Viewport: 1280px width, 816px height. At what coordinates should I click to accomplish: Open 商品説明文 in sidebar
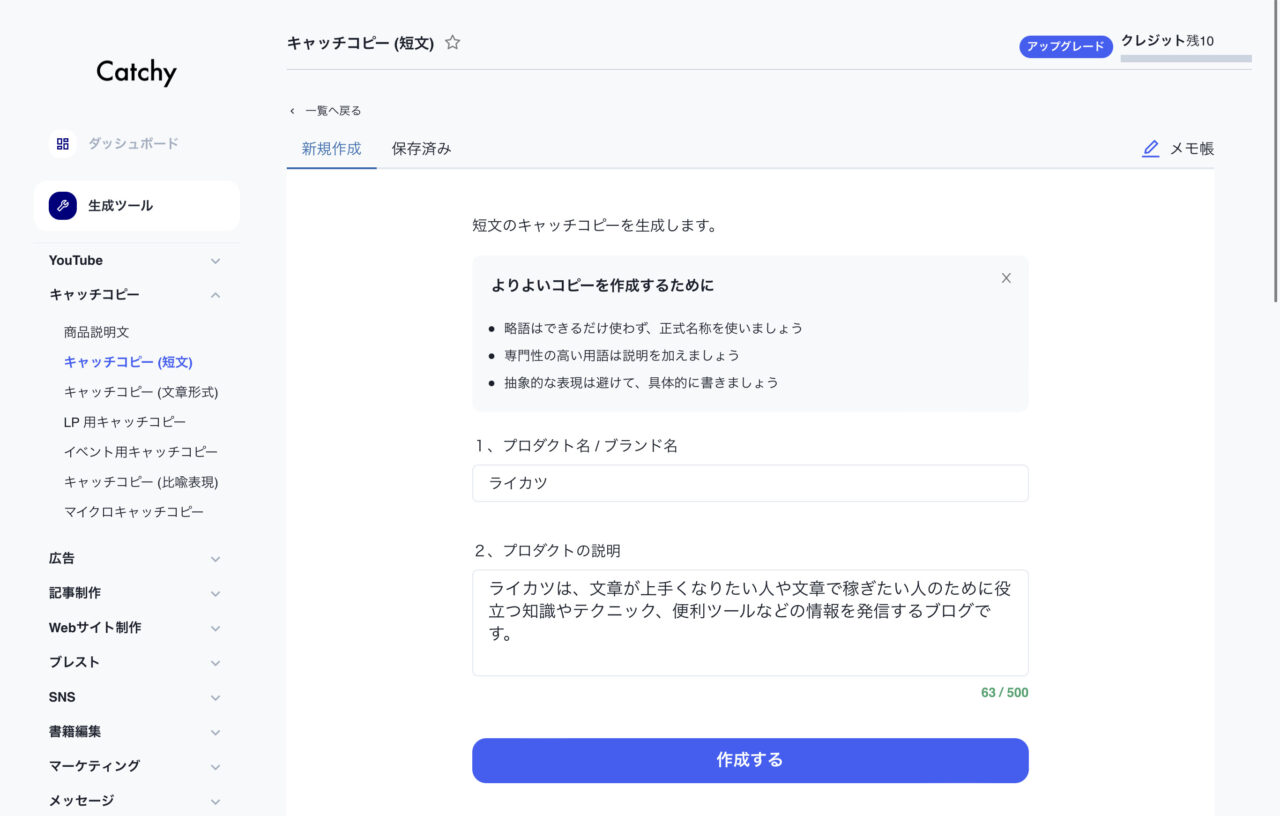pyautogui.click(x=97, y=332)
